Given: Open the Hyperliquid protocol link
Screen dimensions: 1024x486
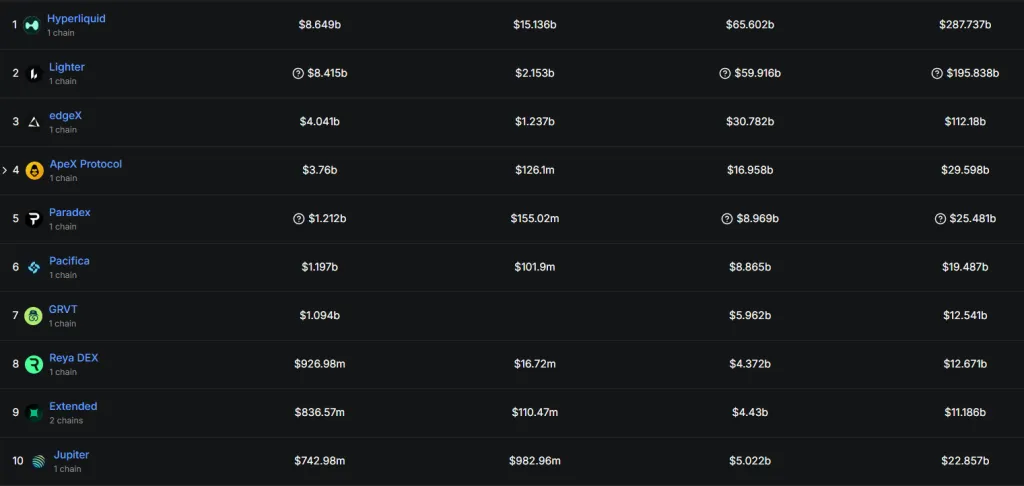Looking at the screenshot, I should [76, 19].
